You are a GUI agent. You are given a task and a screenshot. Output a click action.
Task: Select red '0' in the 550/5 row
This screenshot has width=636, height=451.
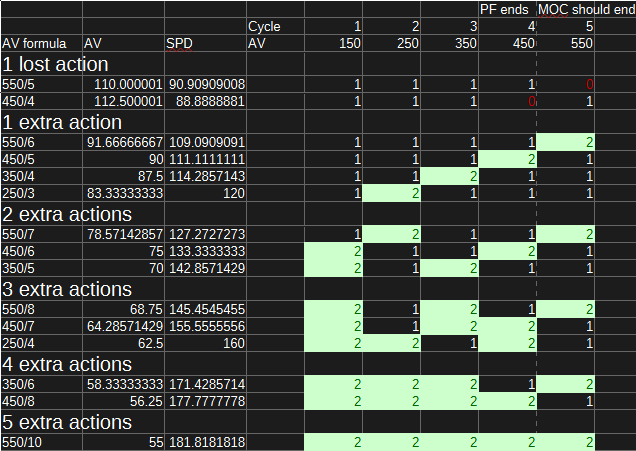coord(565,84)
